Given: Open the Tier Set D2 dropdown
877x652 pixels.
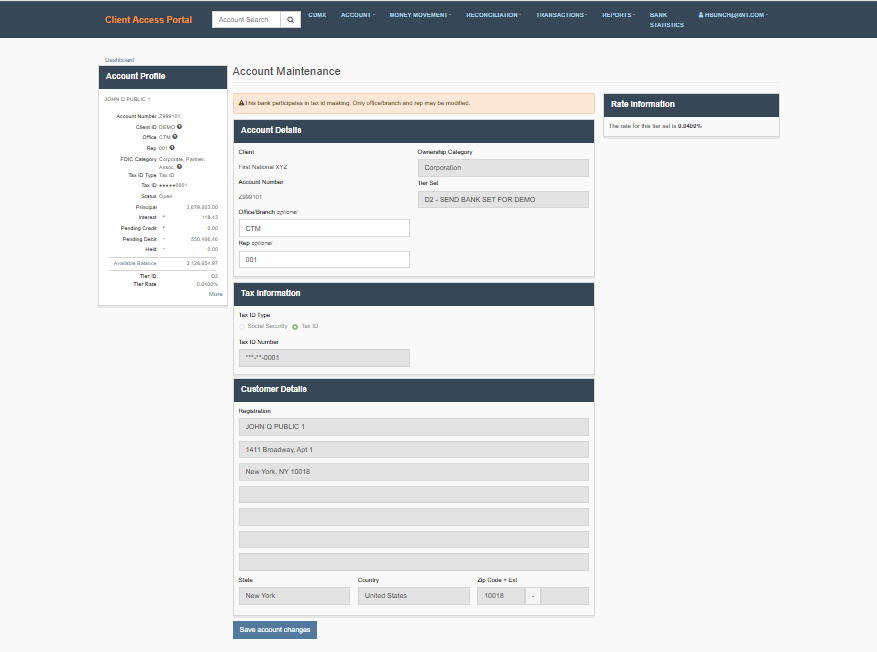Looking at the screenshot, I should tap(503, 200).
